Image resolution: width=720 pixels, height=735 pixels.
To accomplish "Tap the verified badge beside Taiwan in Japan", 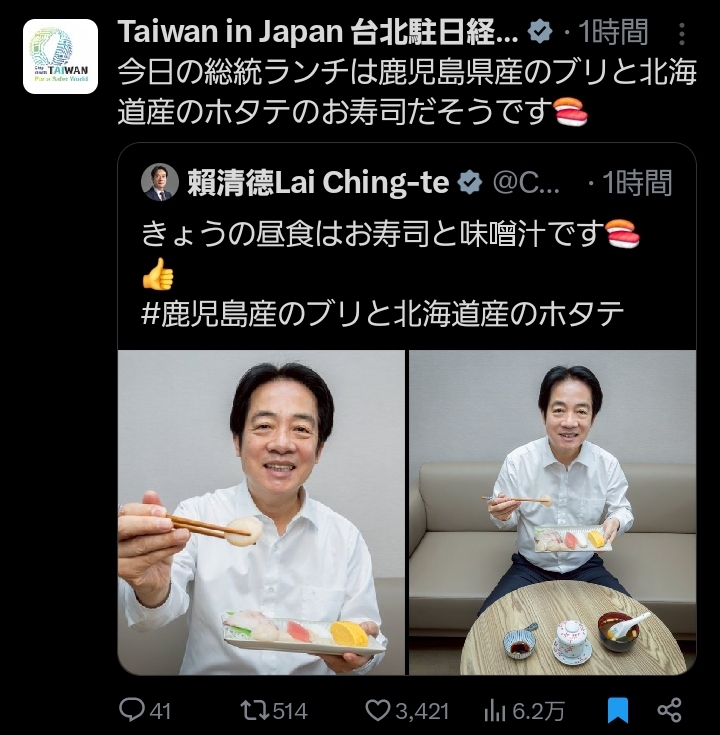I will 540,32.
